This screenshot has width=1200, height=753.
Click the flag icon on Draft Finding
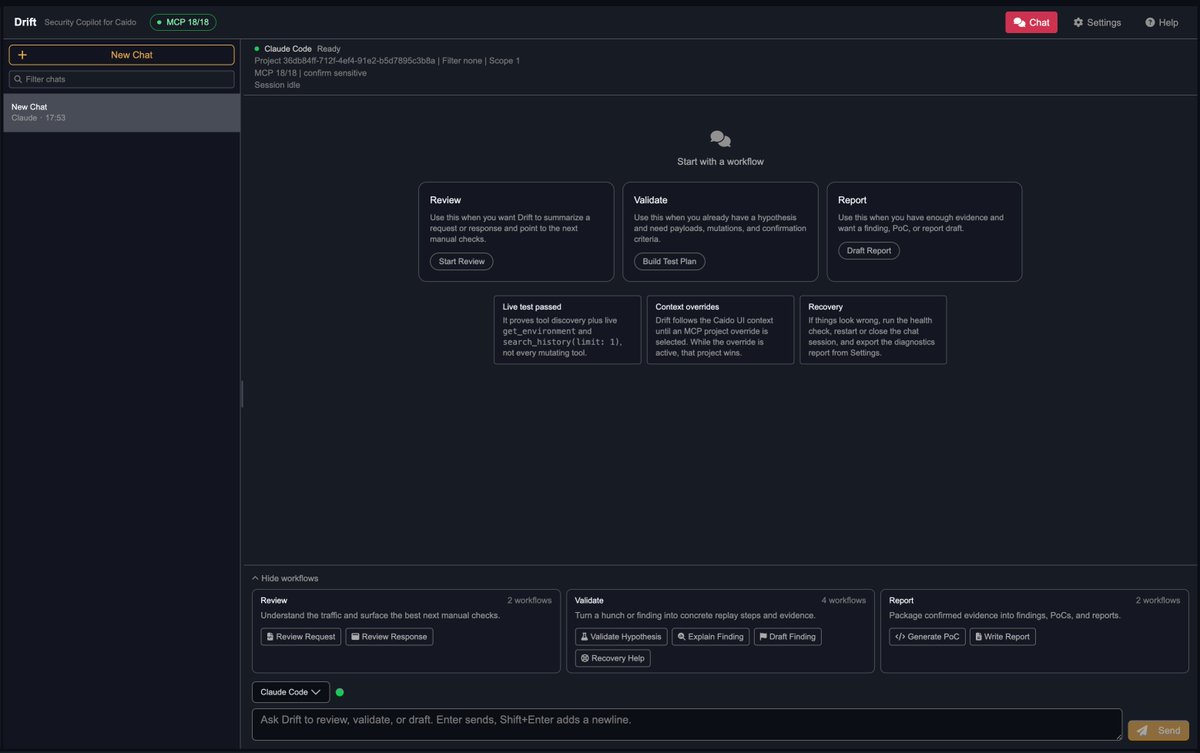763,637
